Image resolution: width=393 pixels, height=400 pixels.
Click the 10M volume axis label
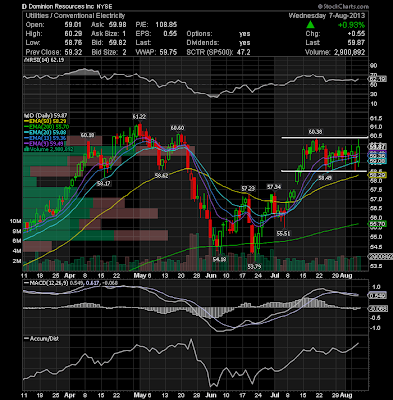tap(16, 221)
